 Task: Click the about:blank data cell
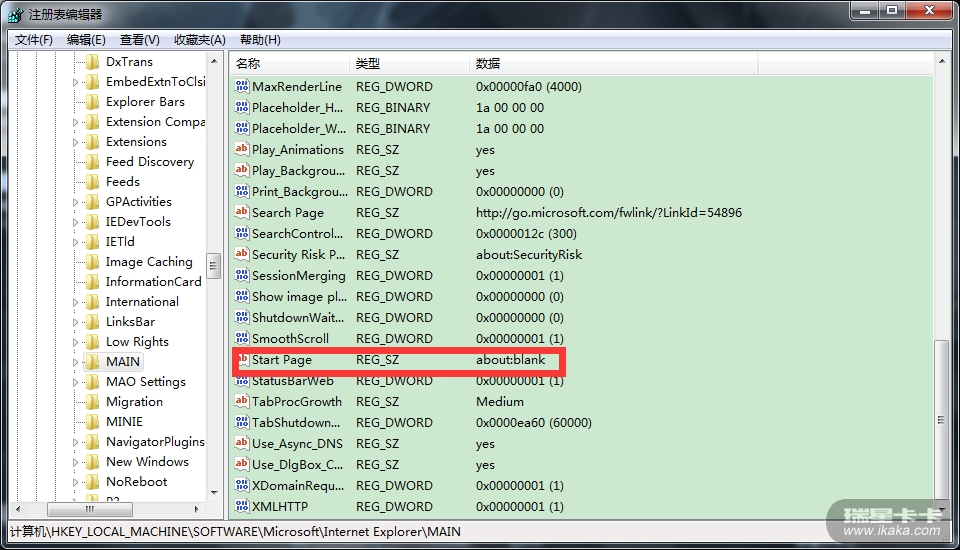[x=511, y=360]
